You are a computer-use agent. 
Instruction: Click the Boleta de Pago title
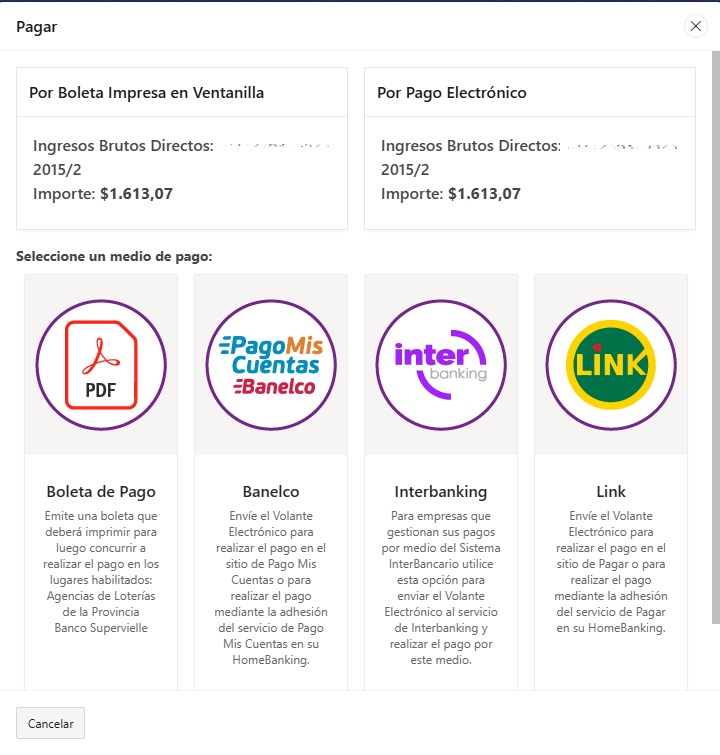coord(101,491)
